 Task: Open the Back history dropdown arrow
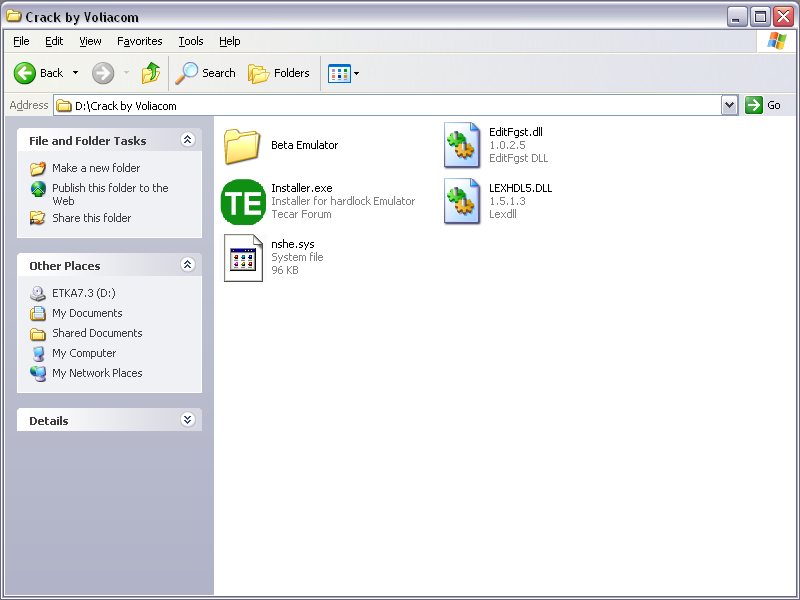pos(75,73)
